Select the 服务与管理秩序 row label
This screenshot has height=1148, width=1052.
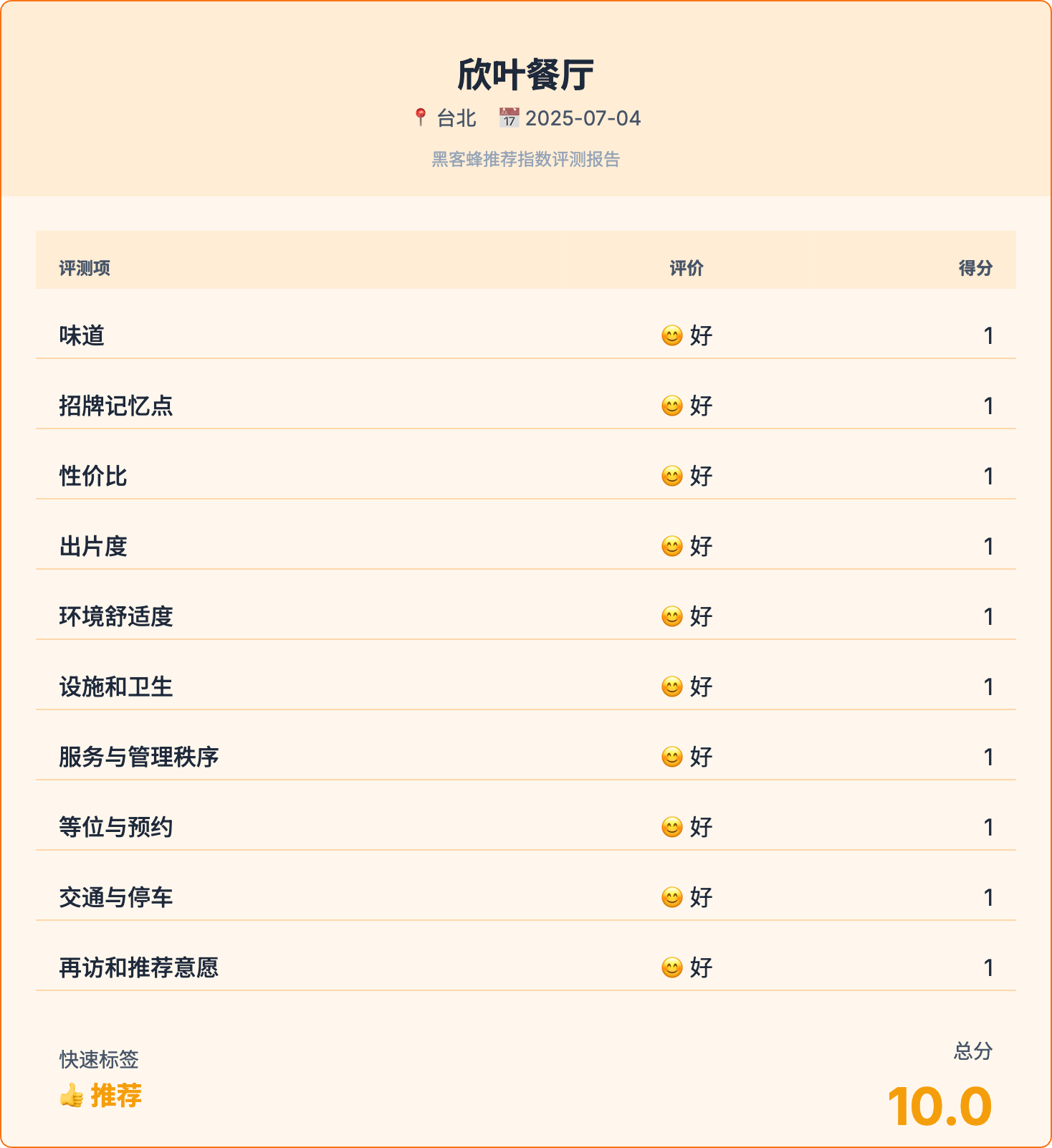pos(139,757)
